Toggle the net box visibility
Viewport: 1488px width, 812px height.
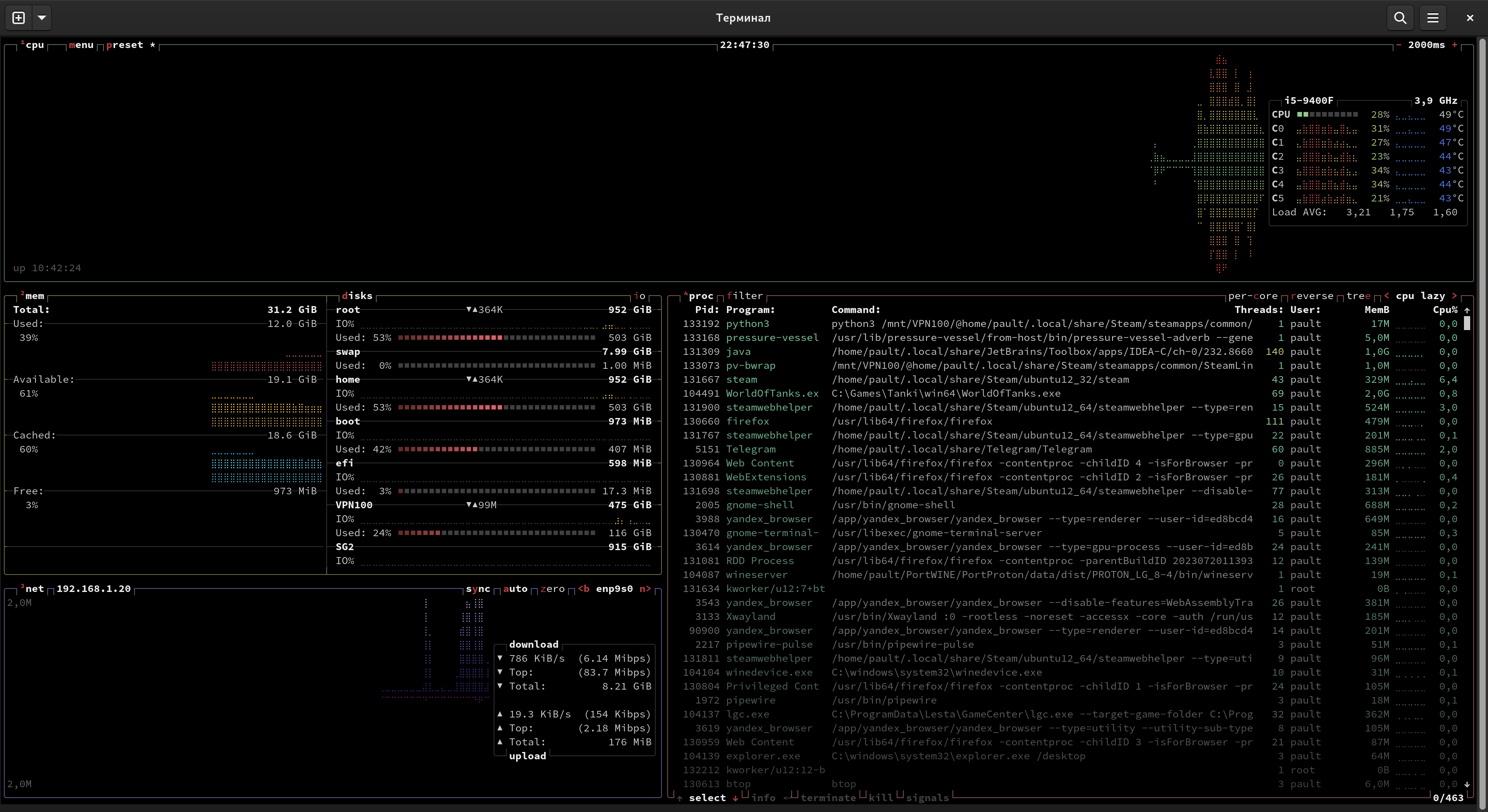[33, 588]
